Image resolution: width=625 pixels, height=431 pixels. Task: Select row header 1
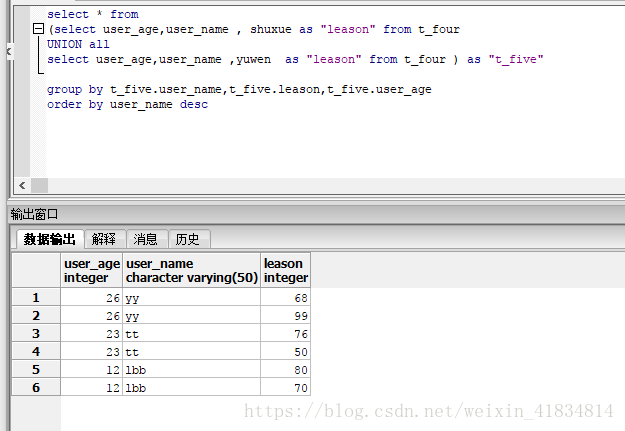[36, 297]
